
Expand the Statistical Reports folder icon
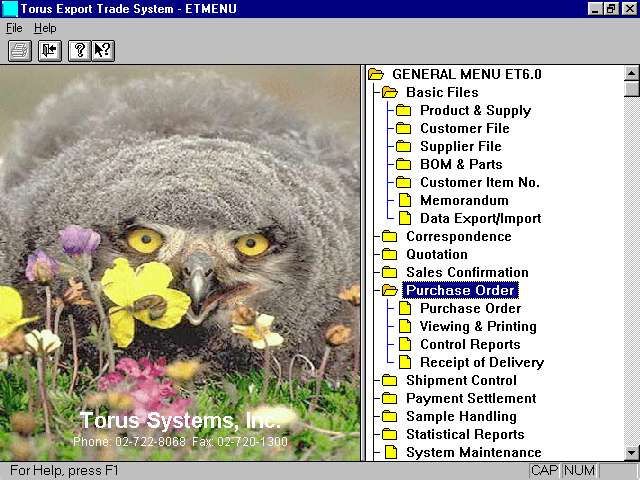[x=390, y=434]
